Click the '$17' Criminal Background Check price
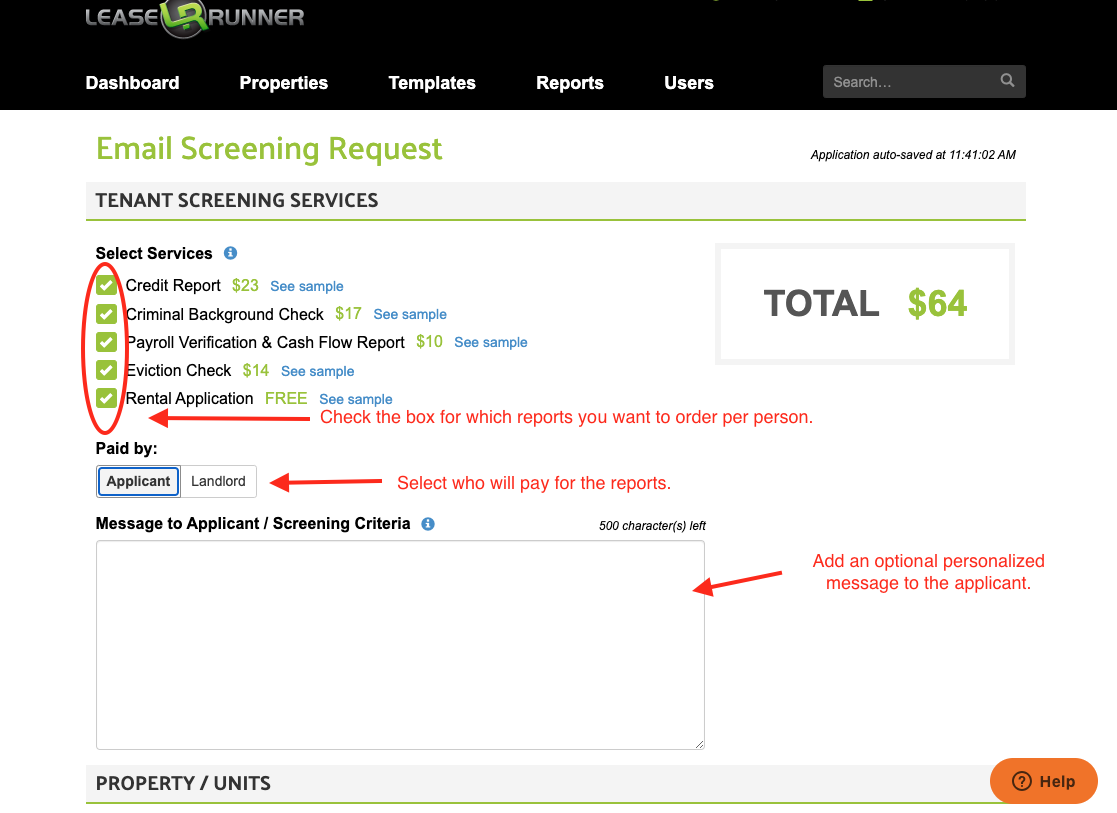The image size is (1117, 813). pos(348,314)
